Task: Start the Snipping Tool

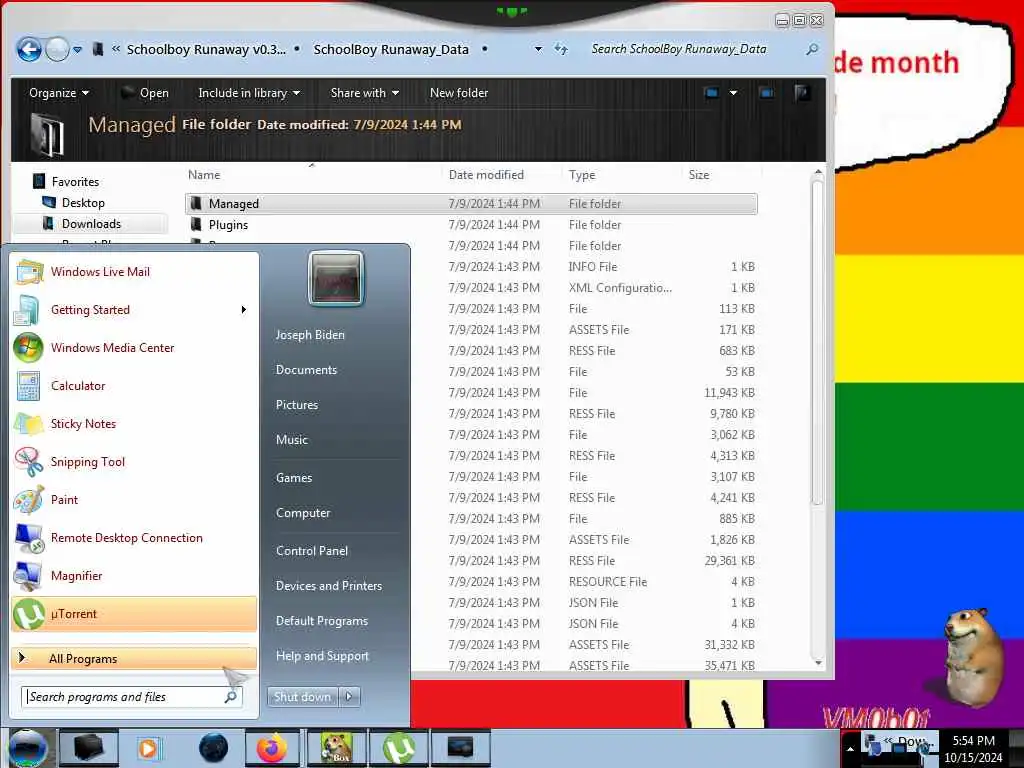Action: tap(88, 462)
